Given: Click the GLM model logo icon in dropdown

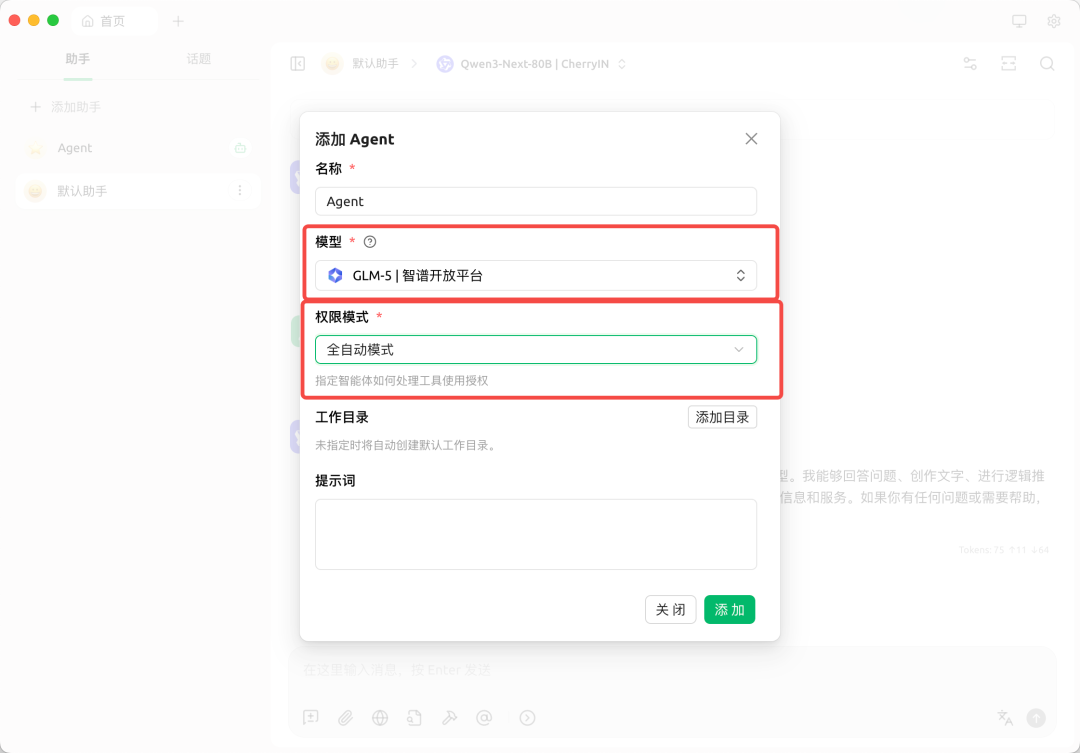Looking at the screenshot, I should [x=335, y=276].
